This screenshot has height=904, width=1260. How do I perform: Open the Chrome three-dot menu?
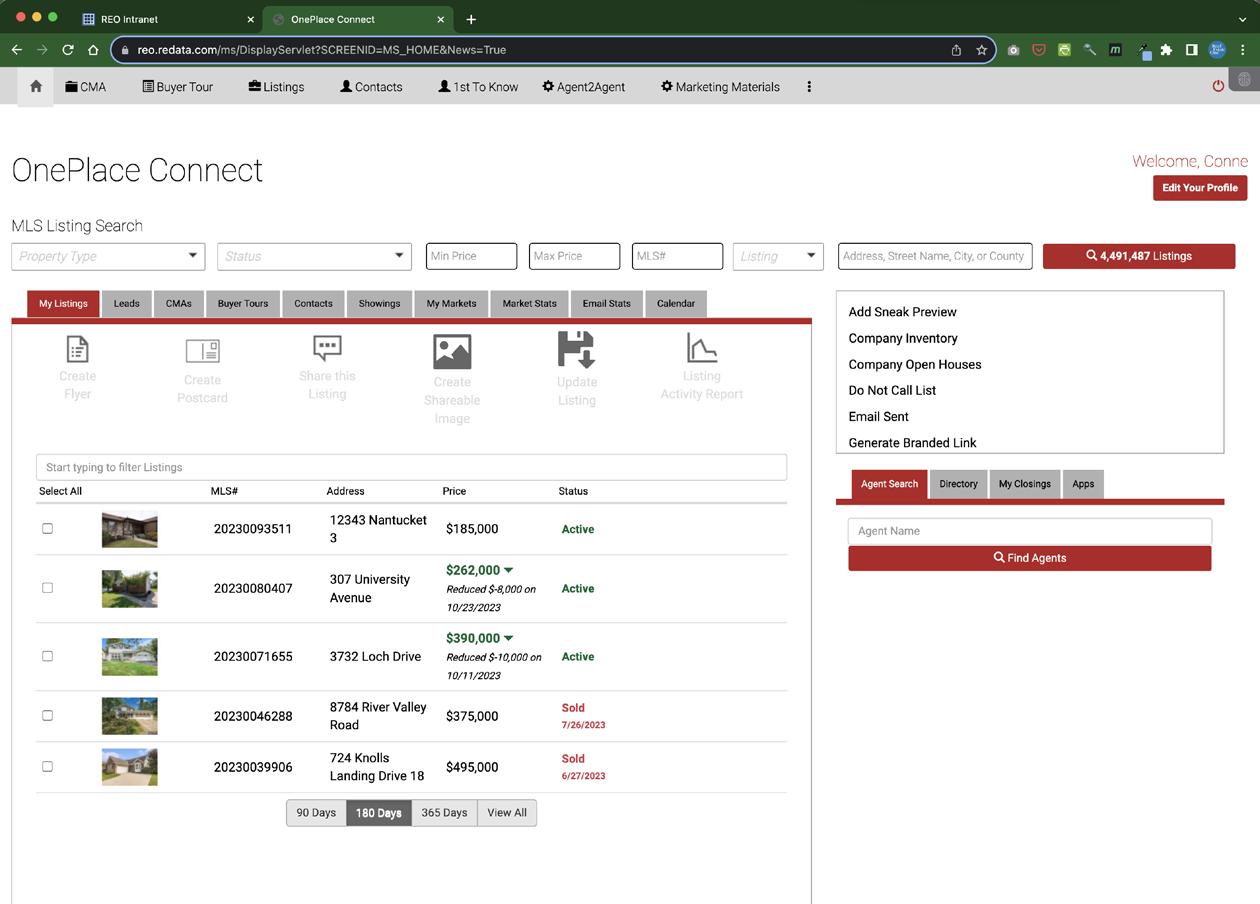coord(1243,50)
